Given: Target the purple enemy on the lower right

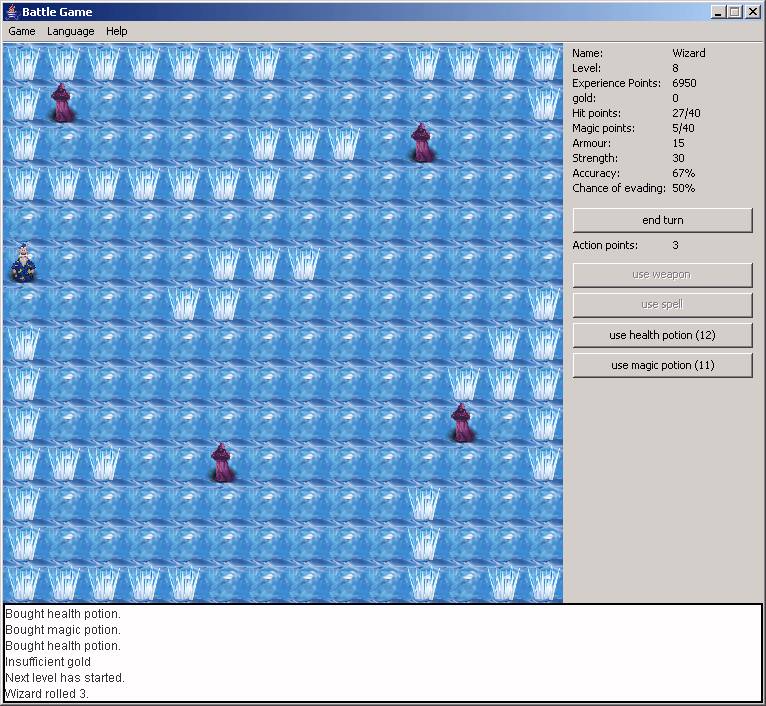Looking at the screenshot, I should pyautogui.click(x=463, y=423).
